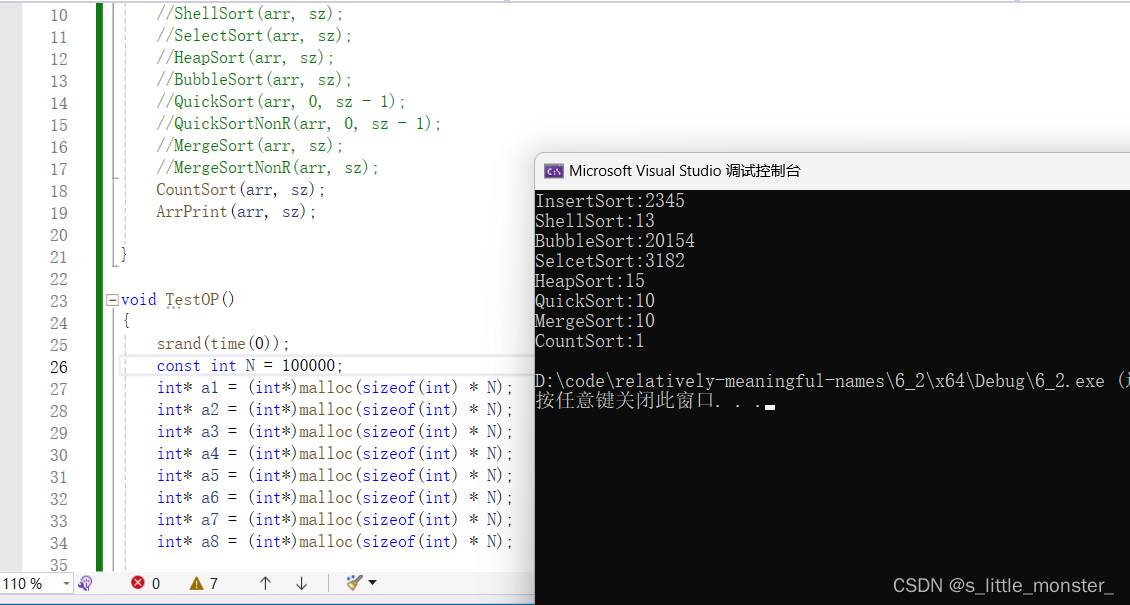
Task: Click the D:\code executable path line
Action: coord(832,381)
